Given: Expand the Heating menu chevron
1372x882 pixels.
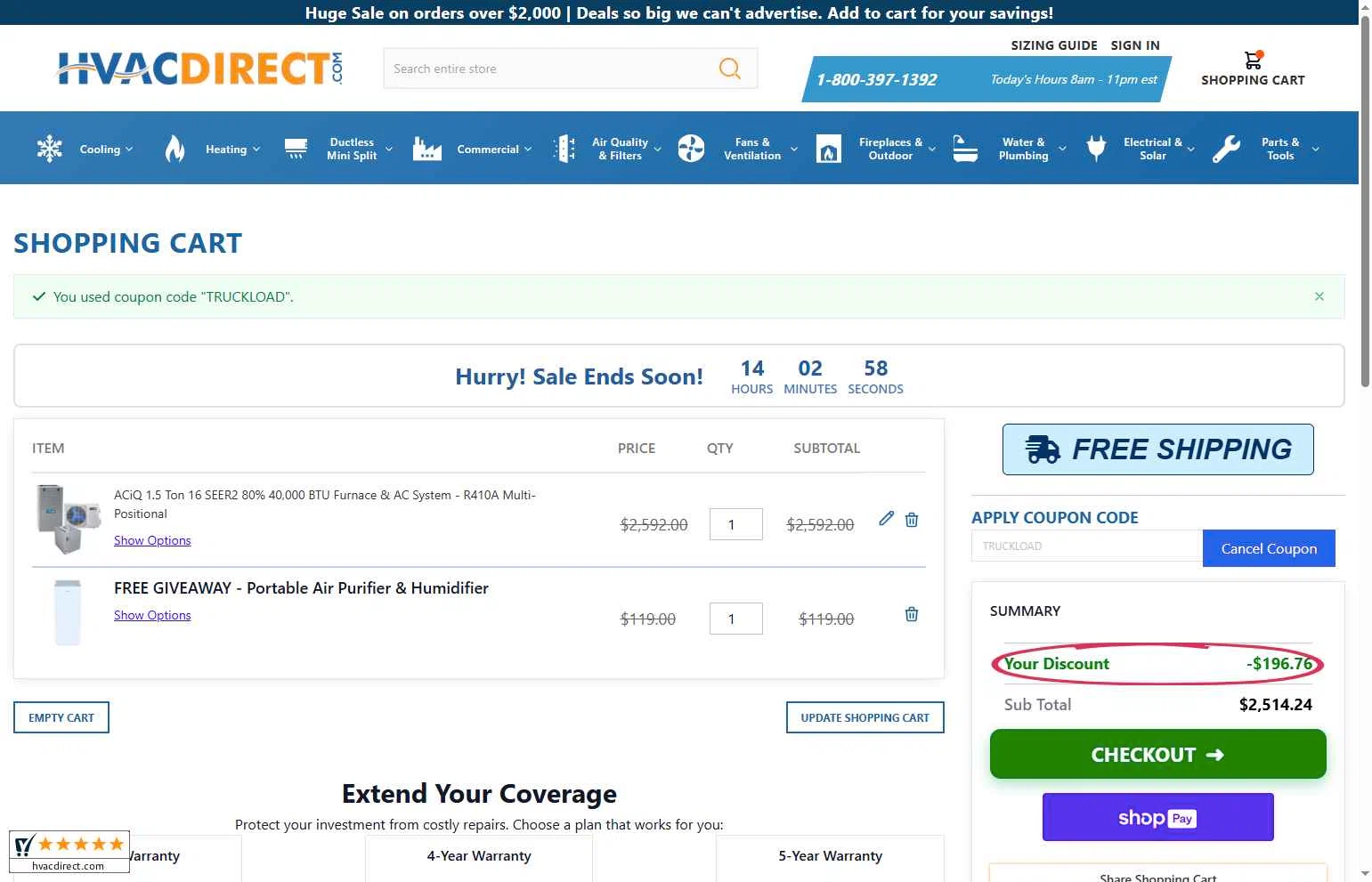Looking at the screenshot, I should (256, 150).
